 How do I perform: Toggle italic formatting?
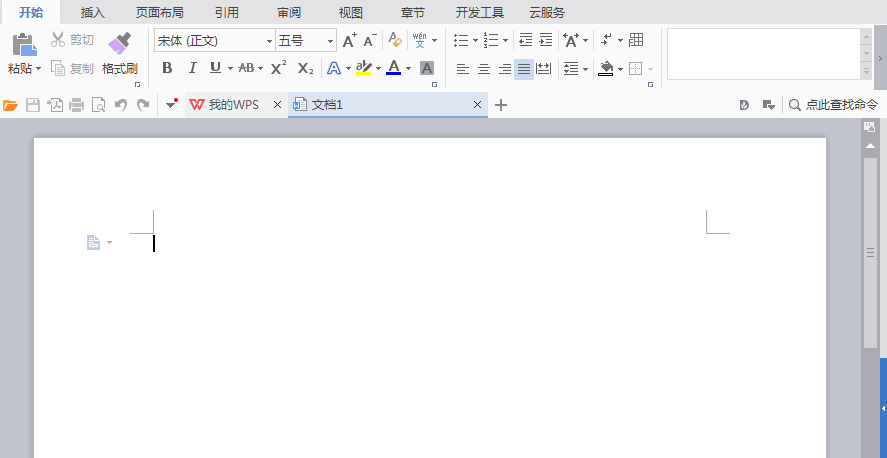click(192, 68)
